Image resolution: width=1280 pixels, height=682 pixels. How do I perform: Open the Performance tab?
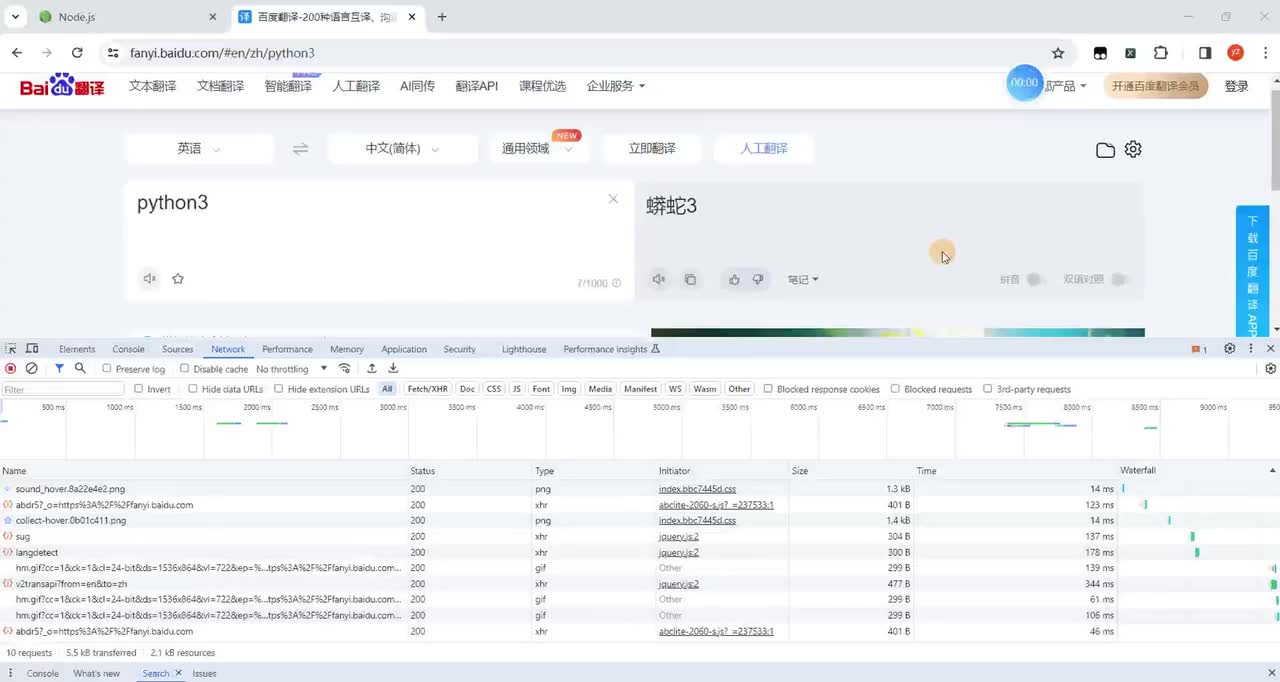[x=287, y=349]
